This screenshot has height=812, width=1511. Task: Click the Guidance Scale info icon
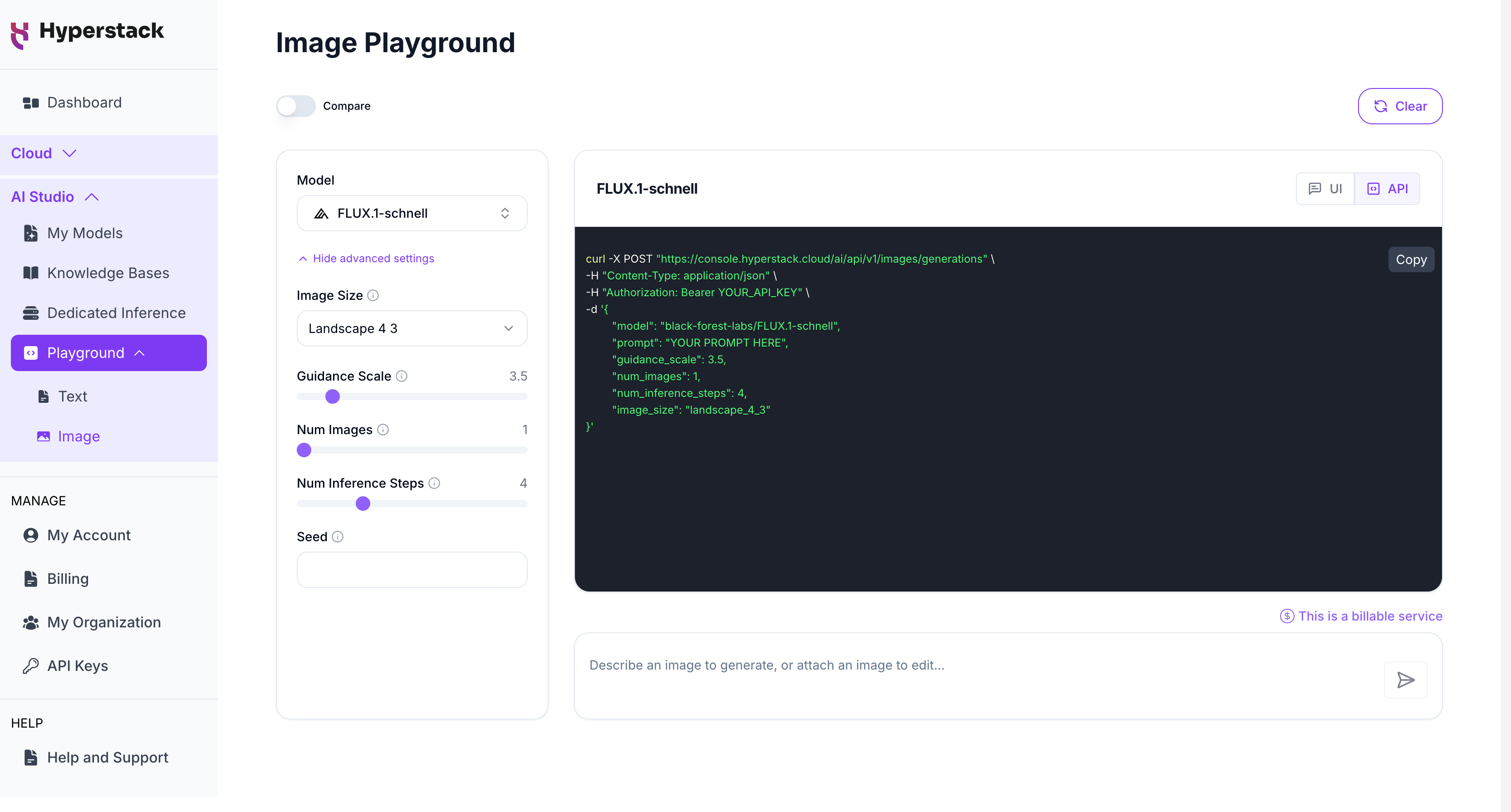[x=401, y=377]
